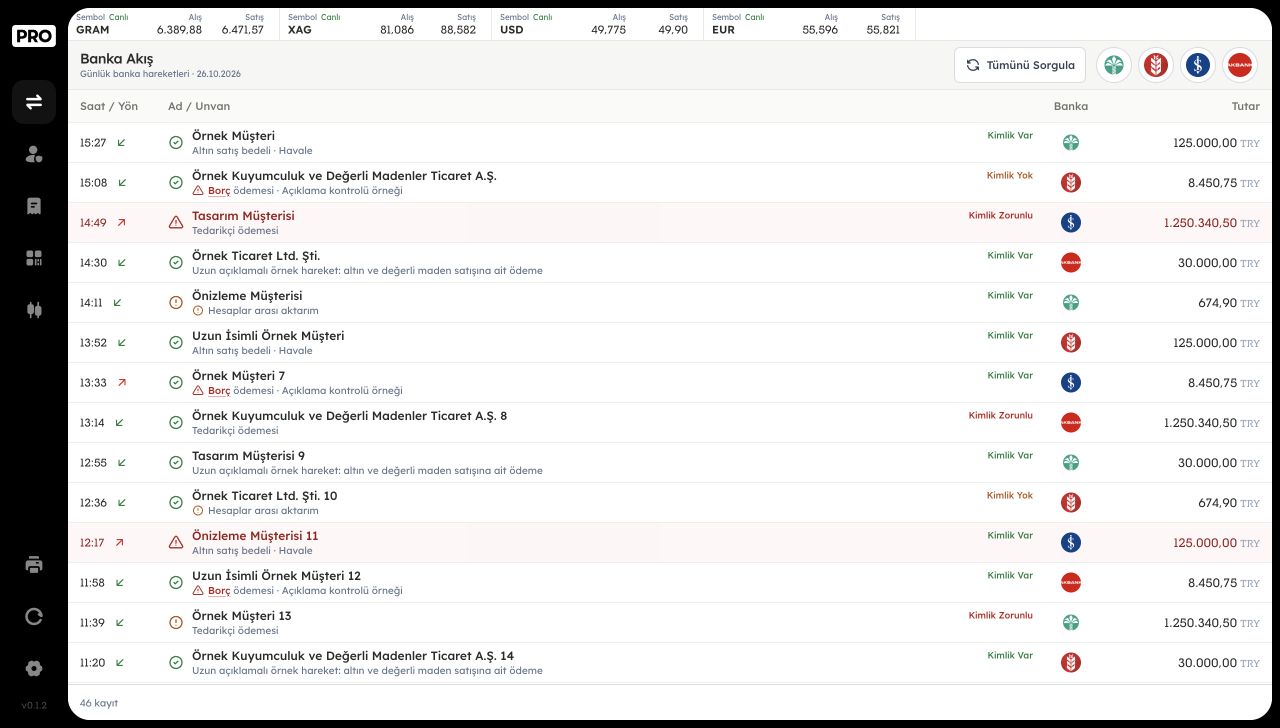1280x728 pixels.
Task: Open the Uzun İsimli Örnek Müşteri row at 13:52
Action: coord(670,343)
